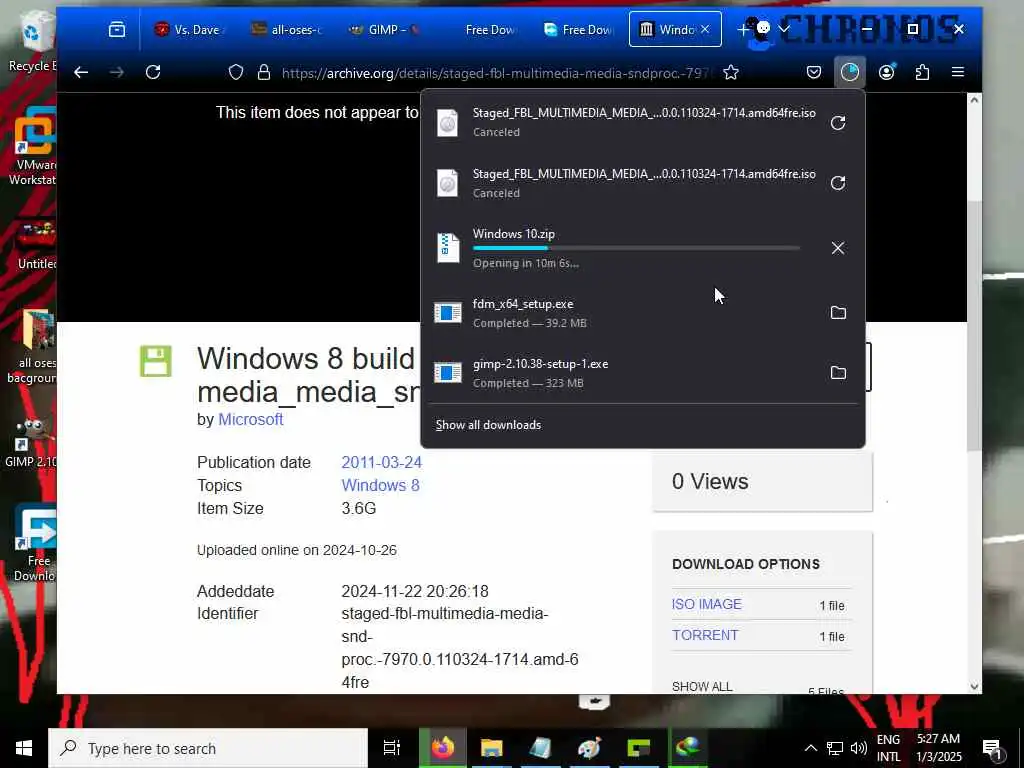Open the notification center icon
This screenshot has height=768, width=1024.
coord(993,749)
